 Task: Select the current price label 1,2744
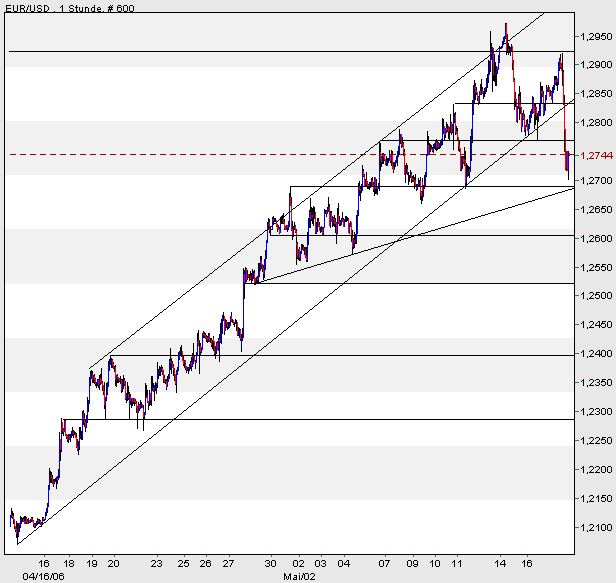[x=596, y=156]
